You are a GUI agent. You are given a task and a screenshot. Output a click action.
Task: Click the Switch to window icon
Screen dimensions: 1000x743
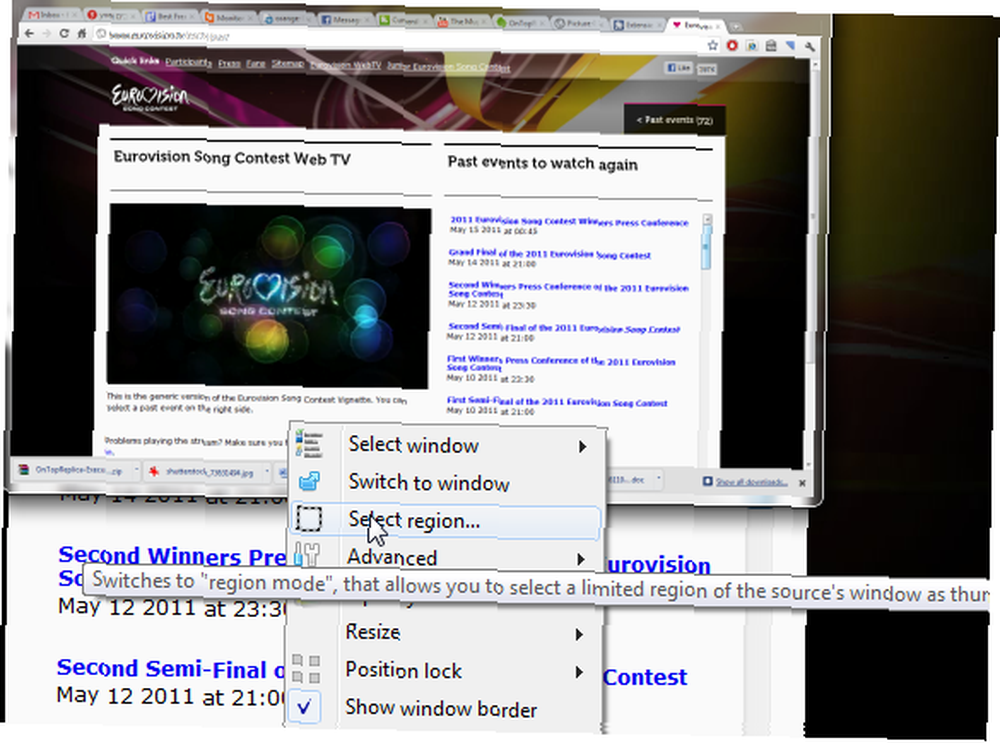click(x=309, y=481)
